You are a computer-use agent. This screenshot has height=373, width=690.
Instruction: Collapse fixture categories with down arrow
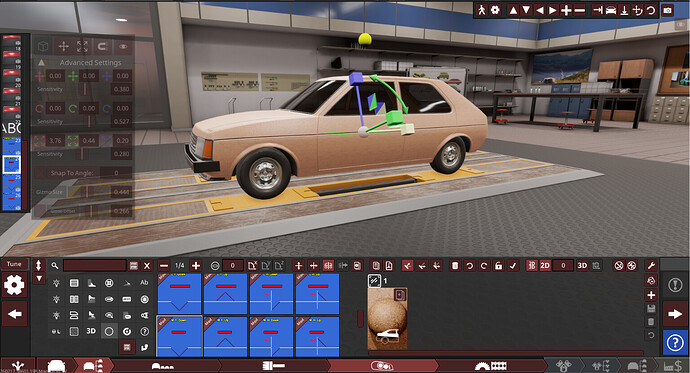coord(39,278)
